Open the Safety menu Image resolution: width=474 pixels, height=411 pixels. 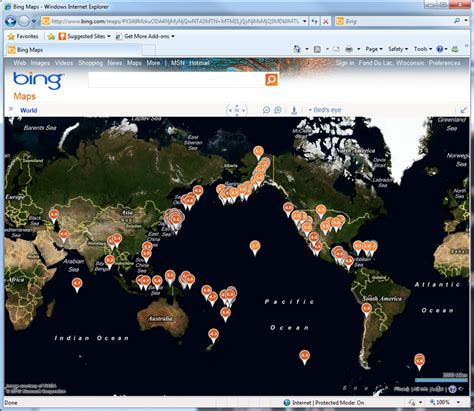[x=398, y=49]
